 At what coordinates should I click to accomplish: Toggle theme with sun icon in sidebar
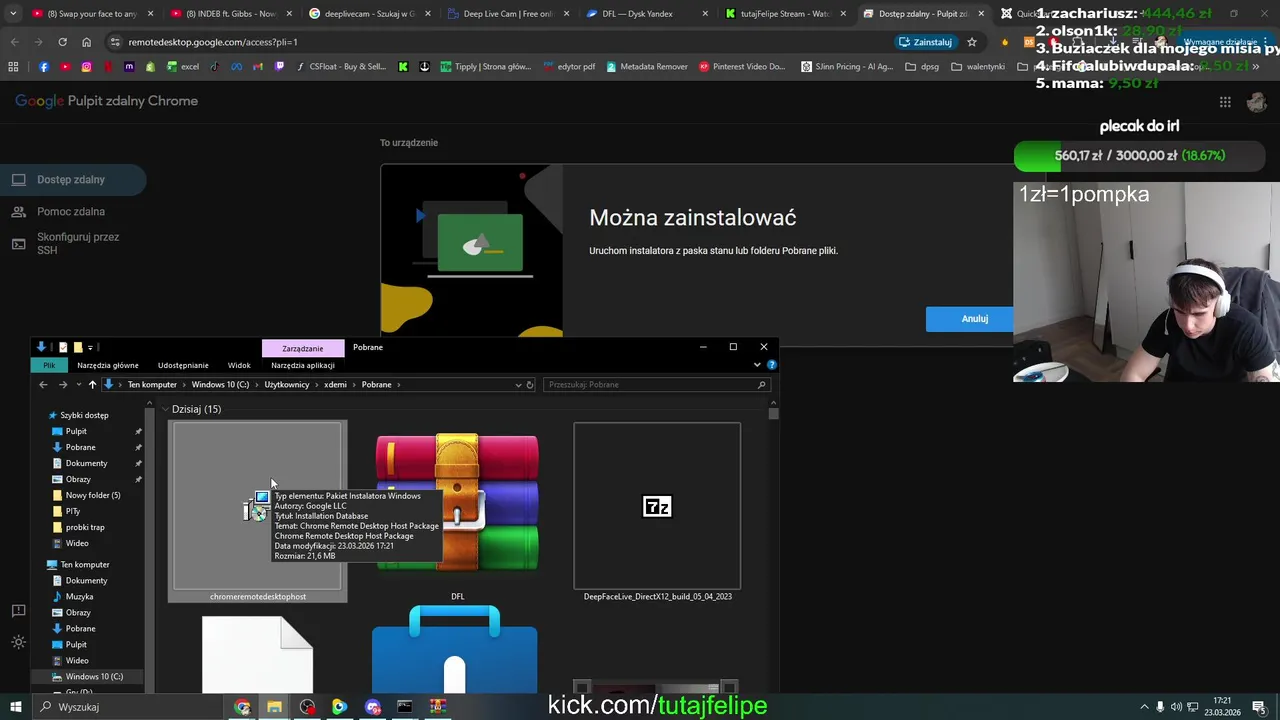click(18, 643)
